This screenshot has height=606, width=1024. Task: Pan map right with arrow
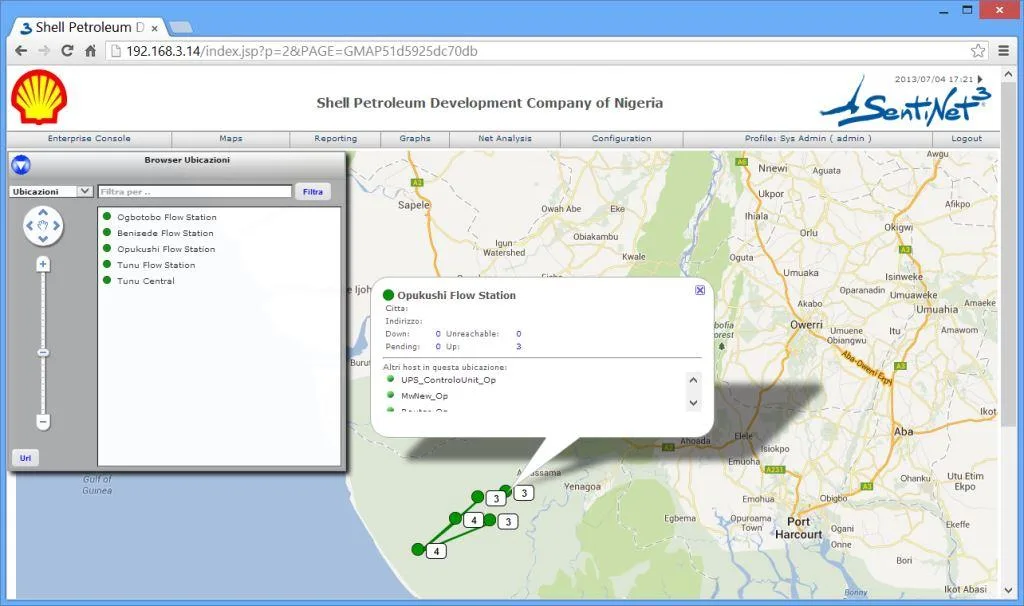(57, 226)
